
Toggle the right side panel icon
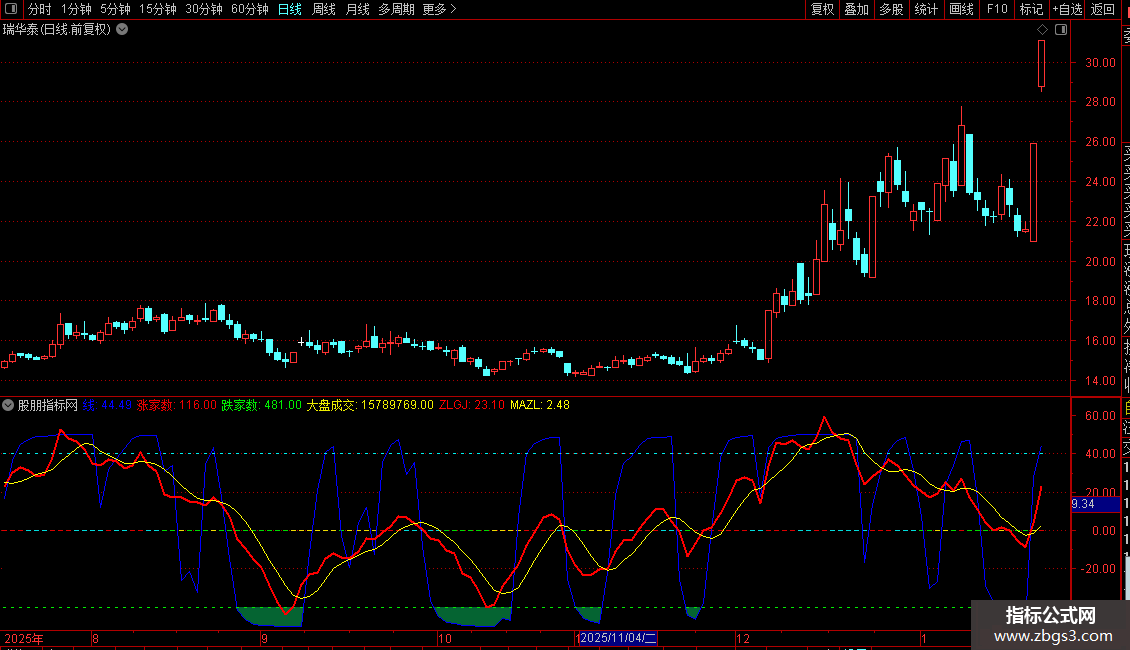(1061, 30)
